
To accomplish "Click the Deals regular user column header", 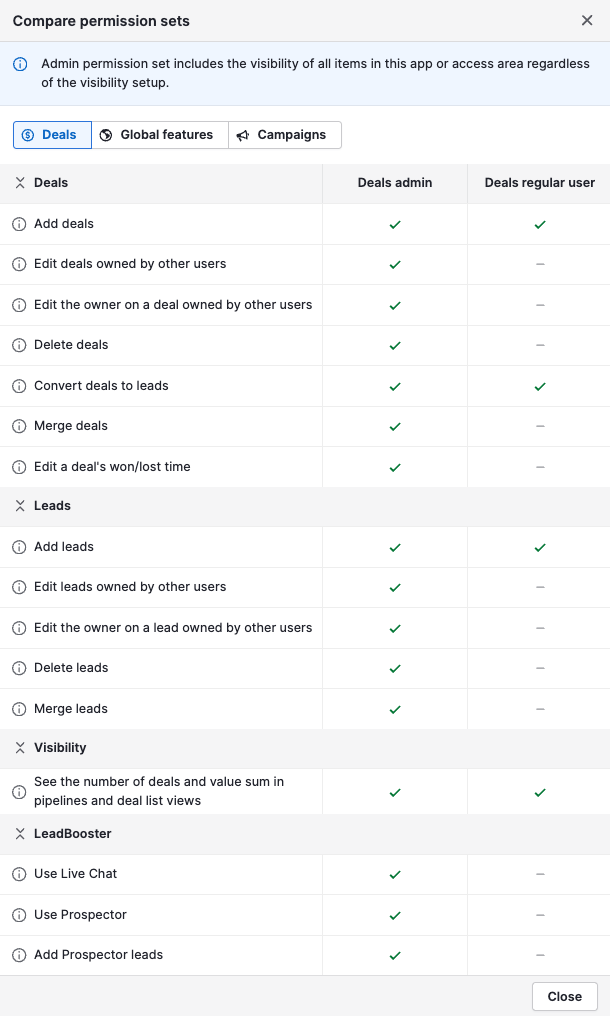I will point(540,183).
